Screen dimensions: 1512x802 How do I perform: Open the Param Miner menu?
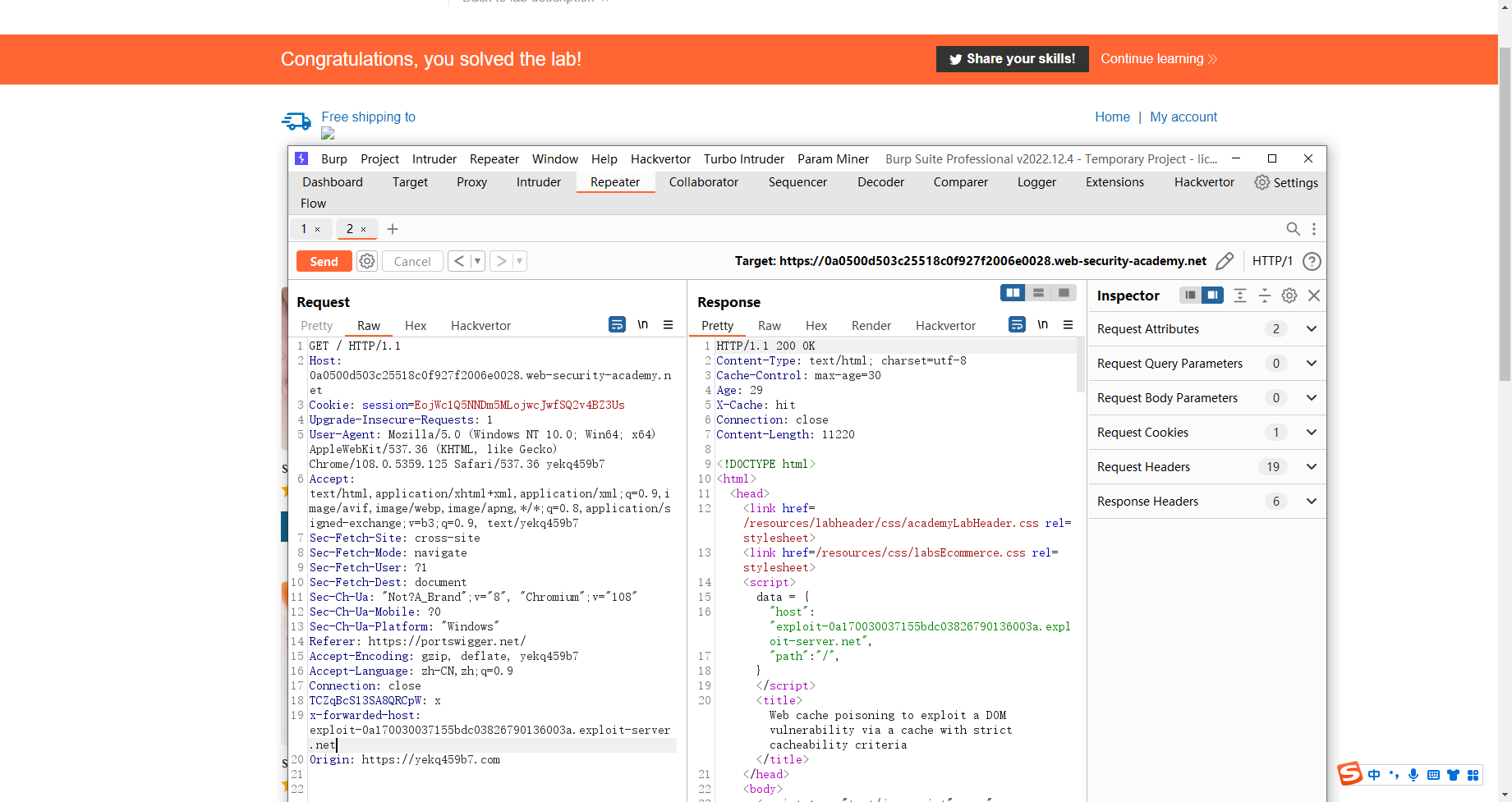point(833,159)
